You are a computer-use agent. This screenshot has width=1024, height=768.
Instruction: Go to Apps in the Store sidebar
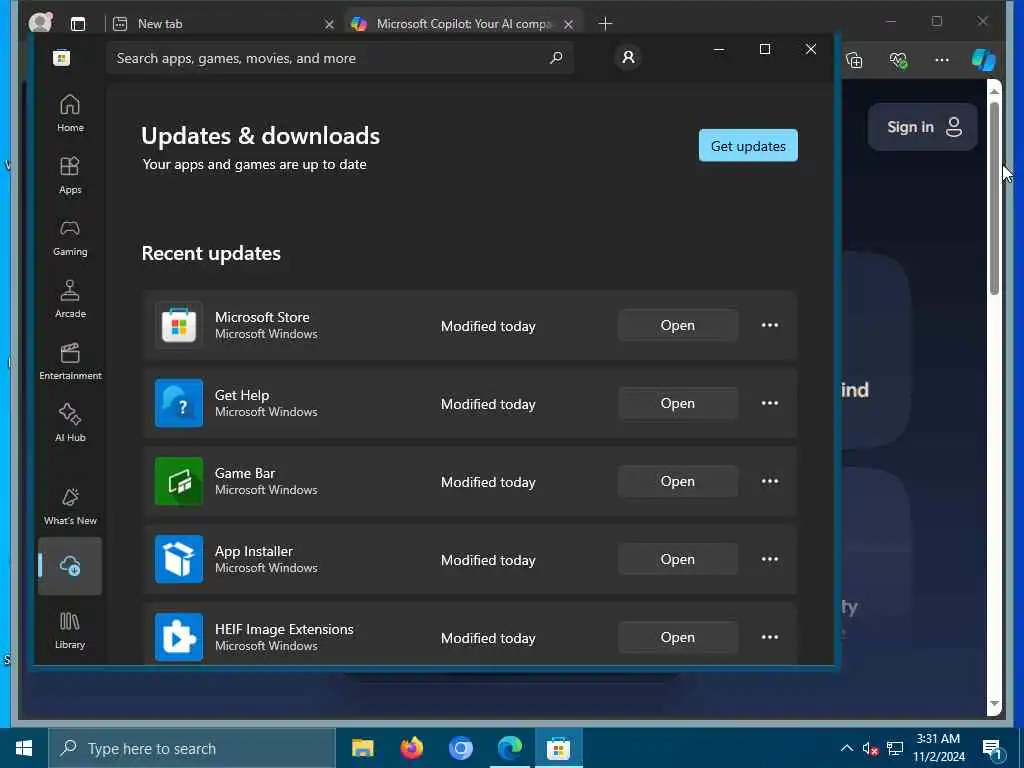click(70, 176)
